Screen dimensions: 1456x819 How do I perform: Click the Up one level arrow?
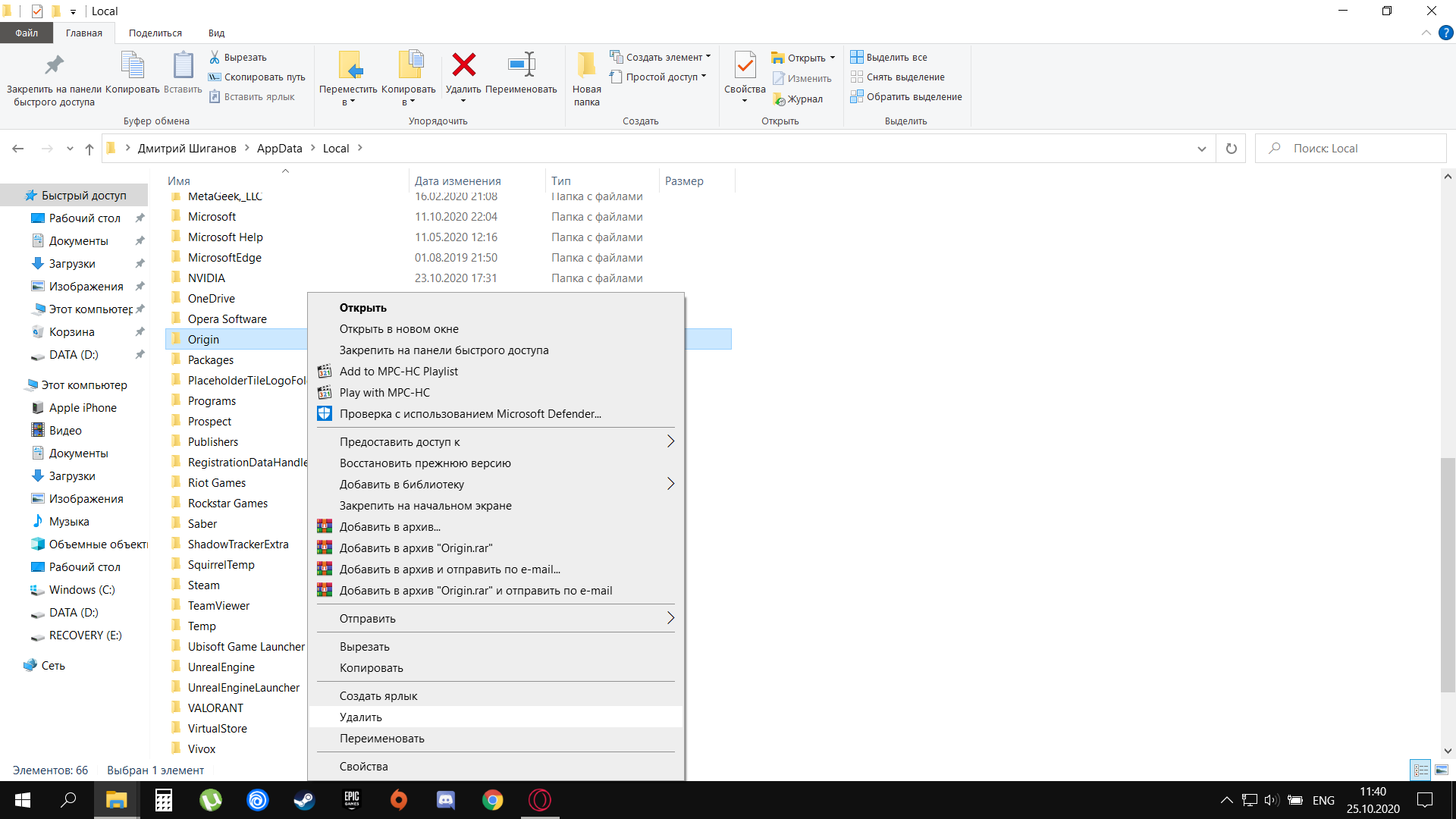[89, 149]
